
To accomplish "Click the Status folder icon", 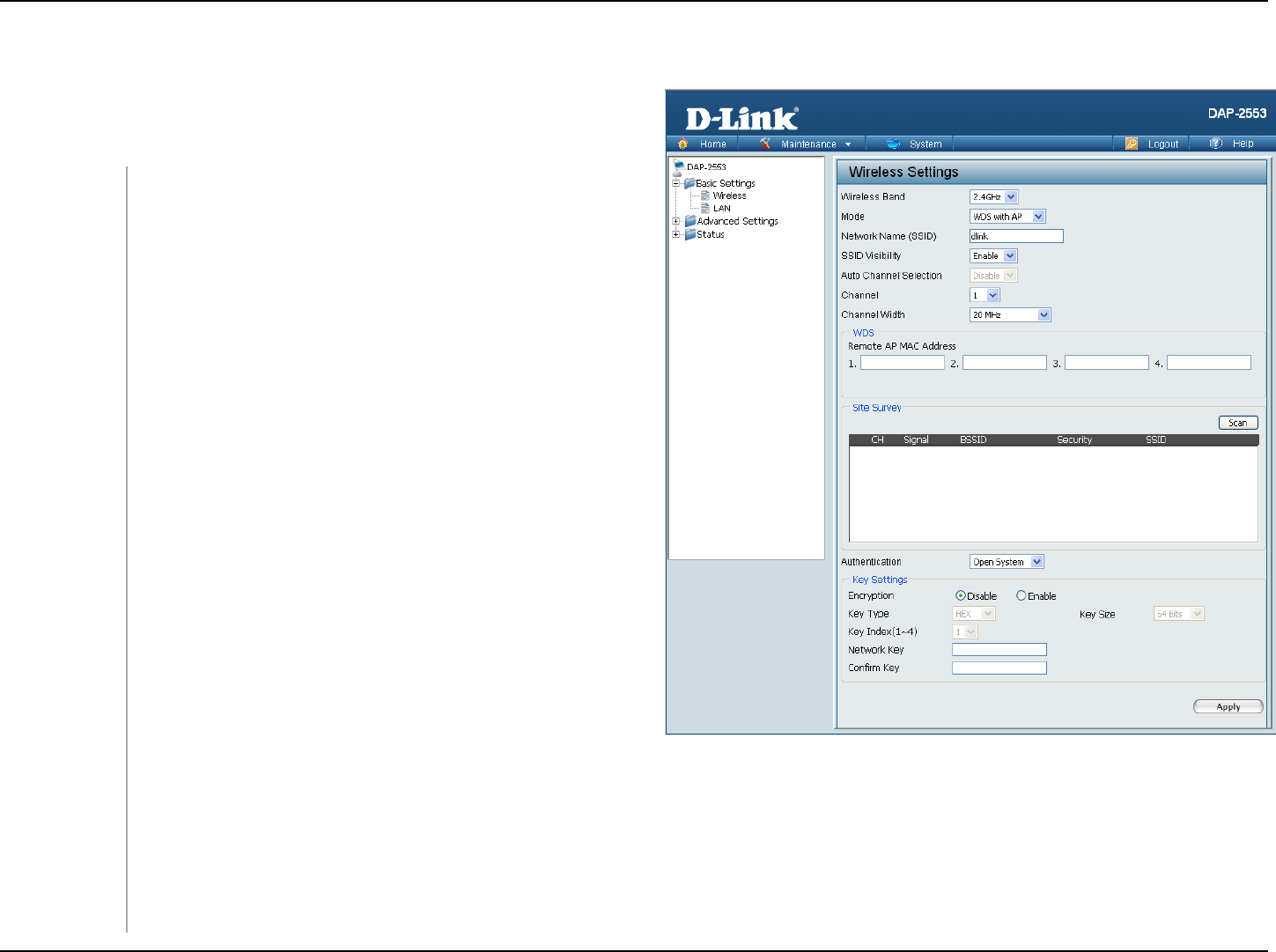I will [690, 234].
